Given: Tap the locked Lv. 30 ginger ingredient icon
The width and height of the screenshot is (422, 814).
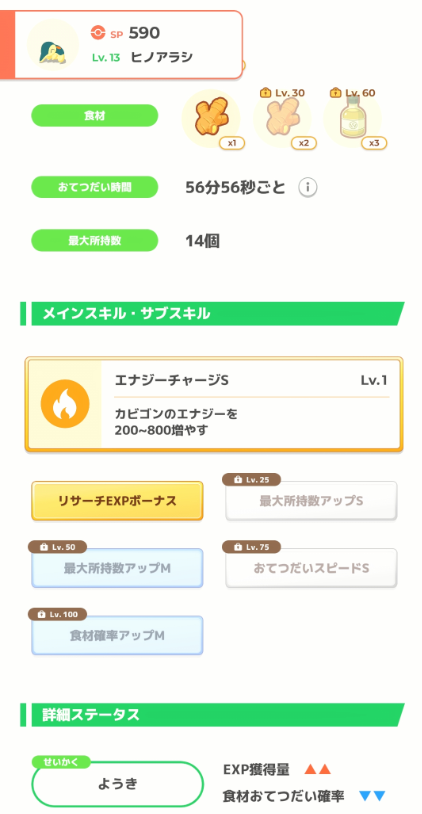Looking at the screenshot, I should click(282, 118).
